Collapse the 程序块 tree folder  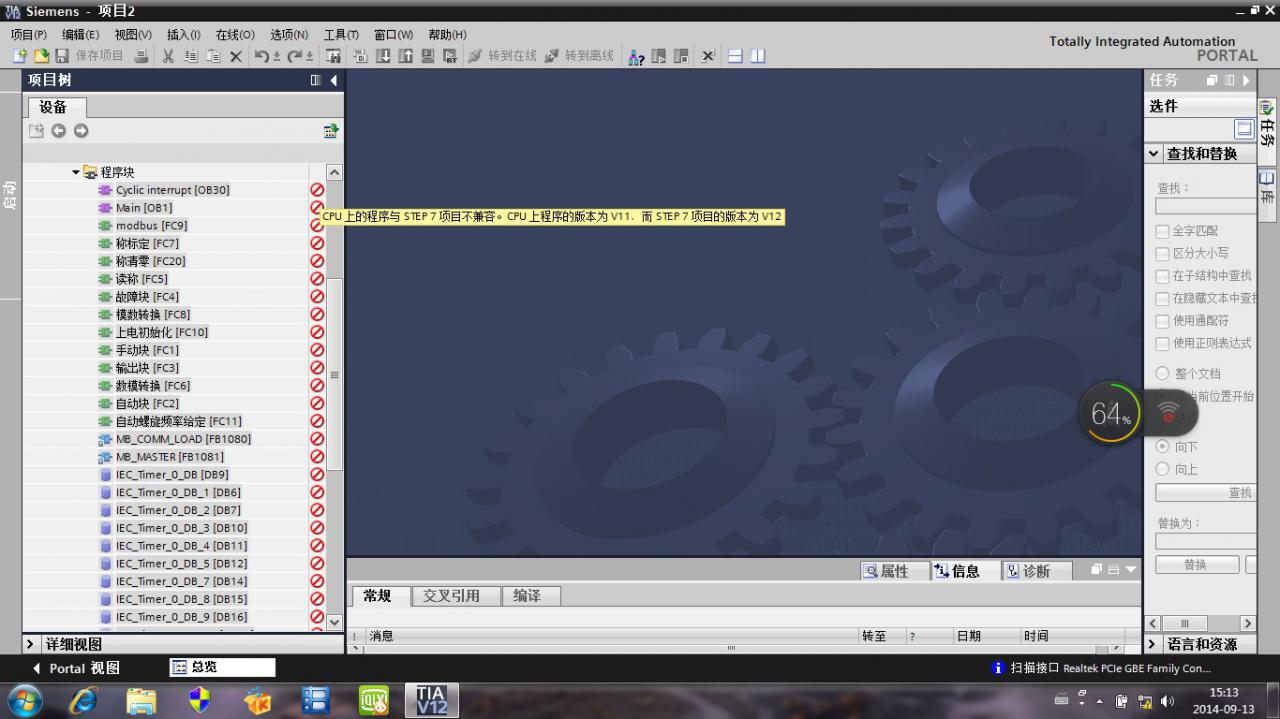(x=76, y=172)
